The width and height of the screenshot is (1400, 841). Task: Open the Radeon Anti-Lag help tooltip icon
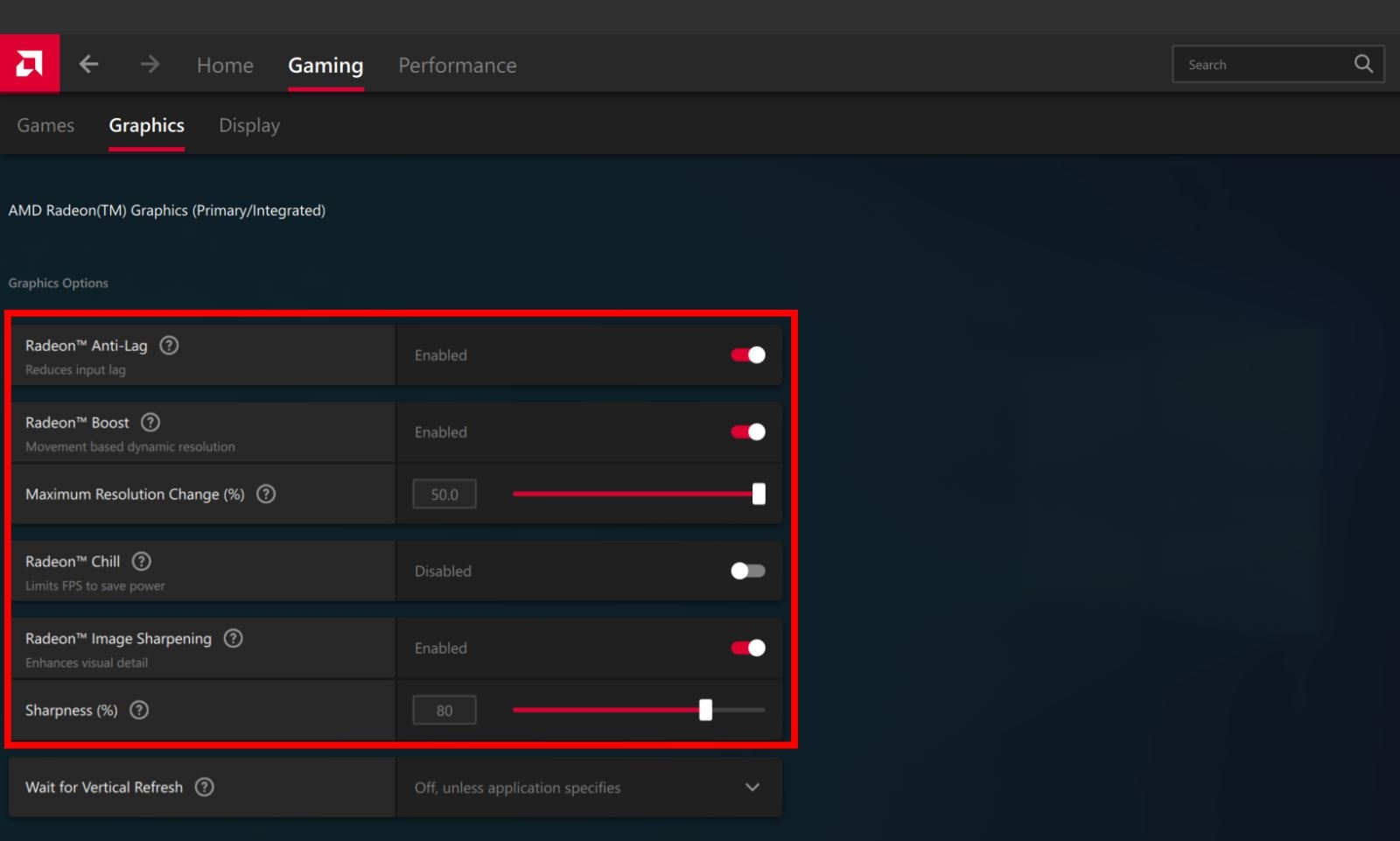[x=168, y=345]
